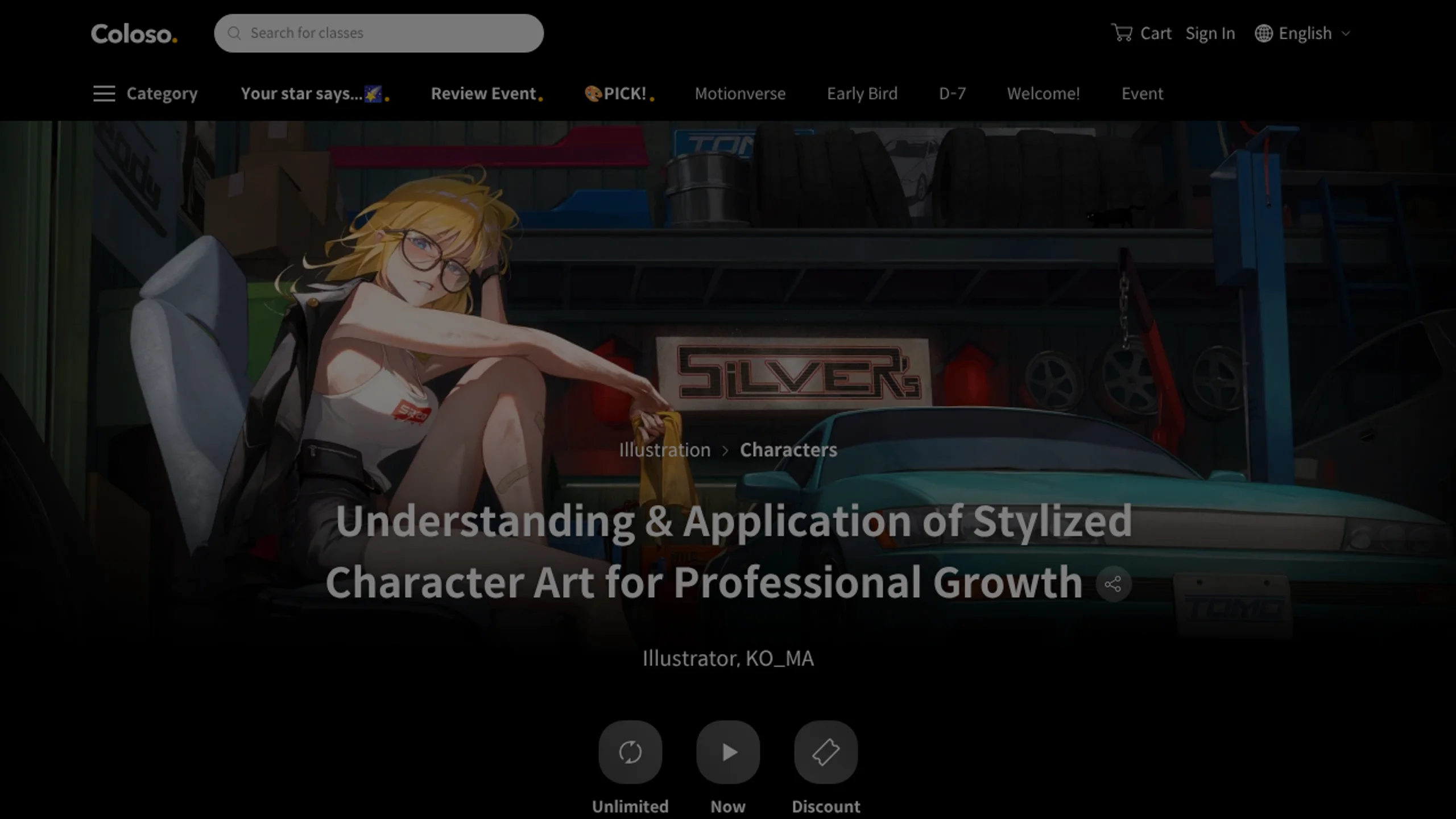Open the Category menu label

click(x=162, y=93)
